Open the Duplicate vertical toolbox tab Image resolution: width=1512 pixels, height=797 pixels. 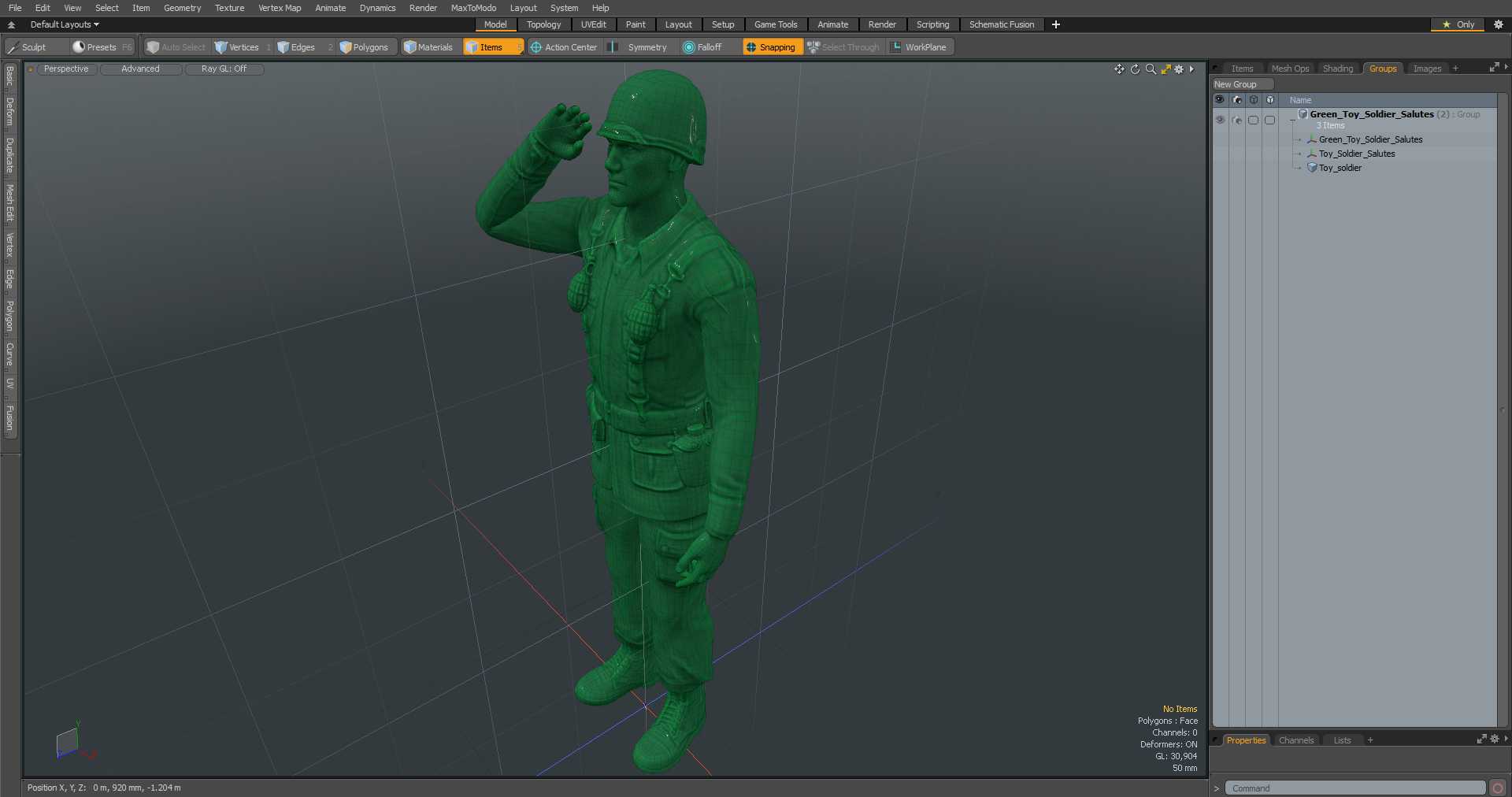9,155
